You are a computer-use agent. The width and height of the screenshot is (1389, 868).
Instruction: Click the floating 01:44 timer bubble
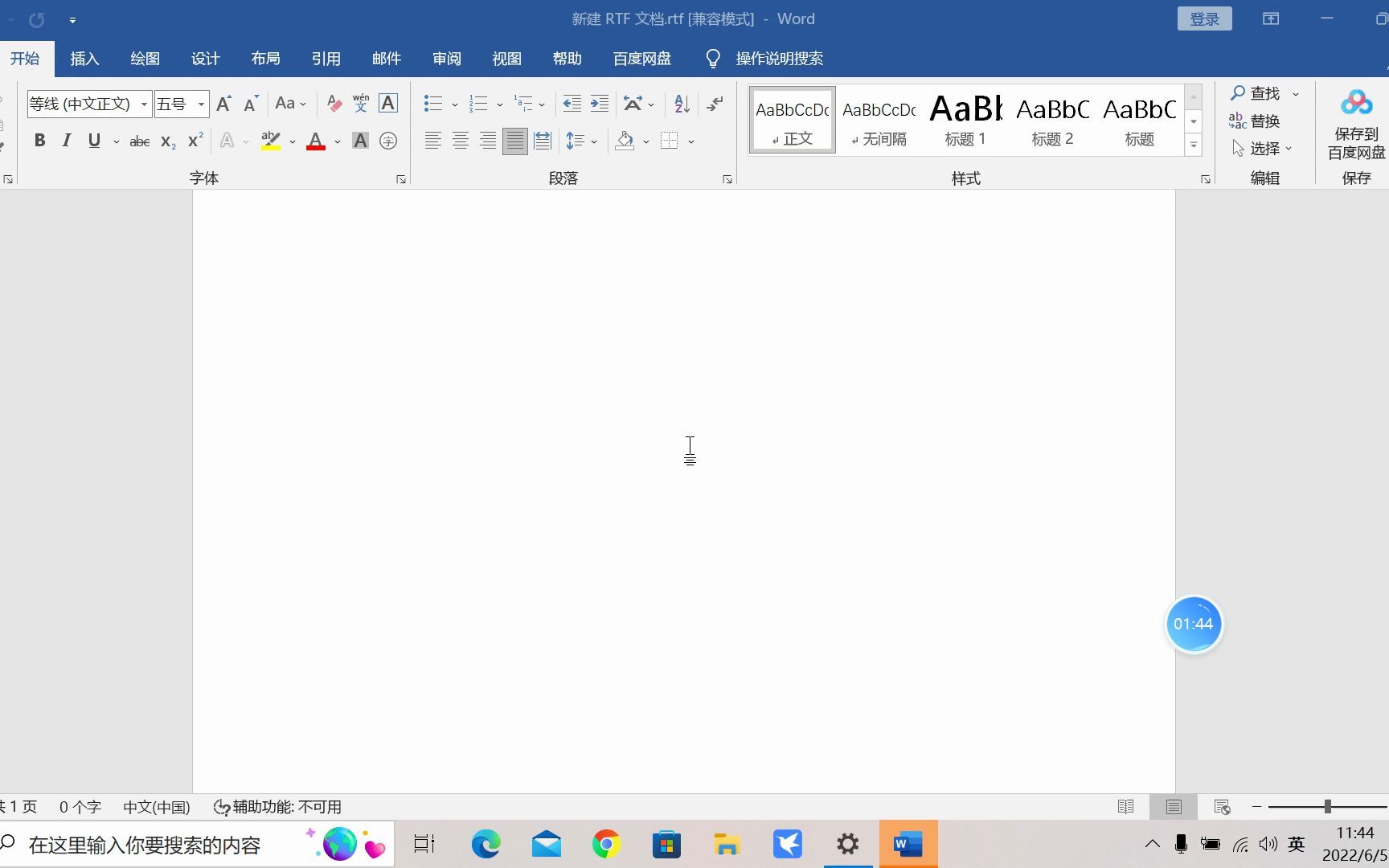pyautogui.click(x=1194, y=624)
